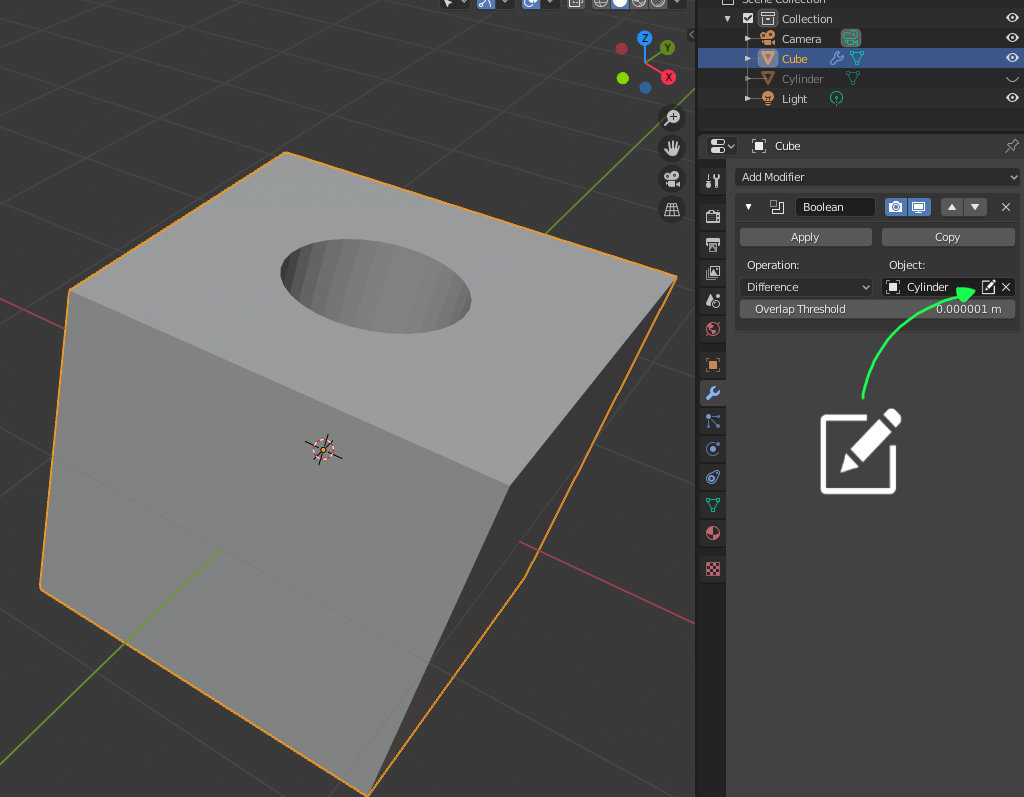
Task: Open the Object Constraints properties tab
Action: (x=712, y=477)
